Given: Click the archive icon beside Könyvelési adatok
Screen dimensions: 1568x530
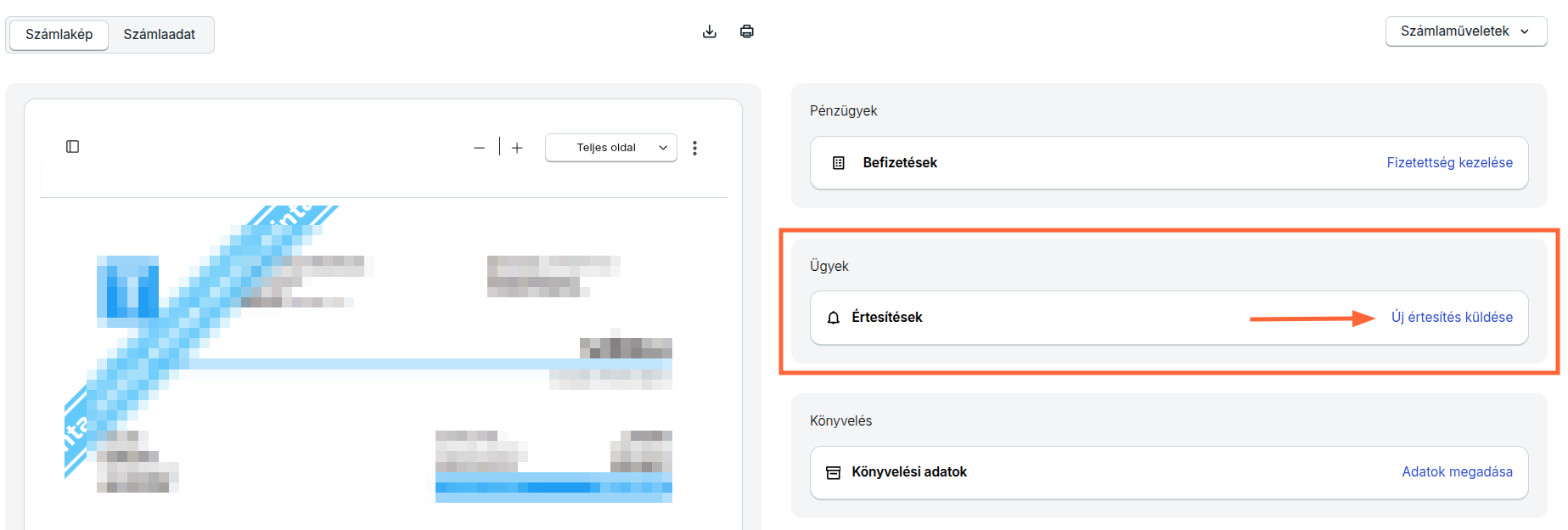Looking at the screenshot, I should (x=834, y=472).
